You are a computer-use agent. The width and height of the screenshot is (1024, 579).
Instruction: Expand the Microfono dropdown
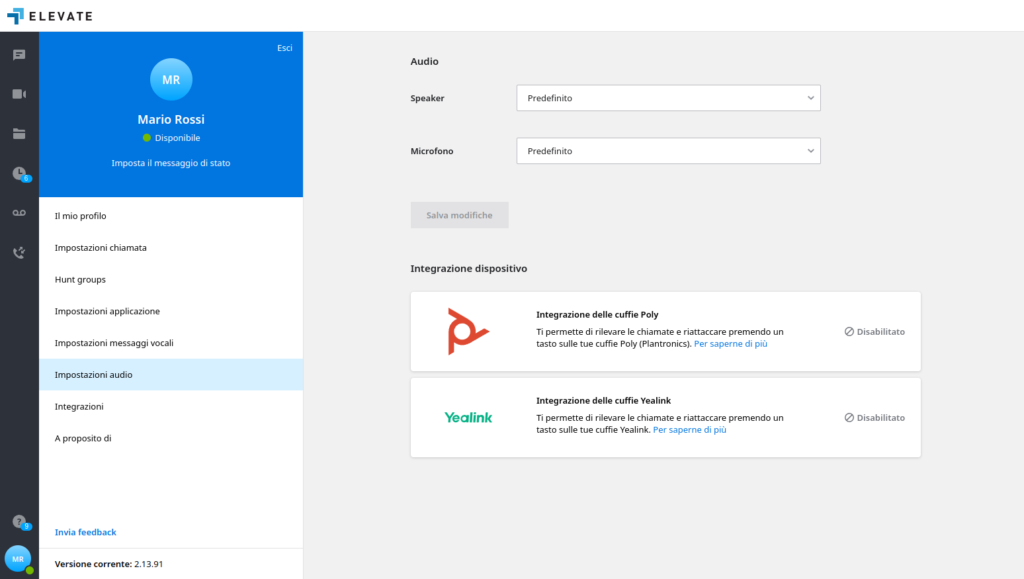click(x=668, y=151)
